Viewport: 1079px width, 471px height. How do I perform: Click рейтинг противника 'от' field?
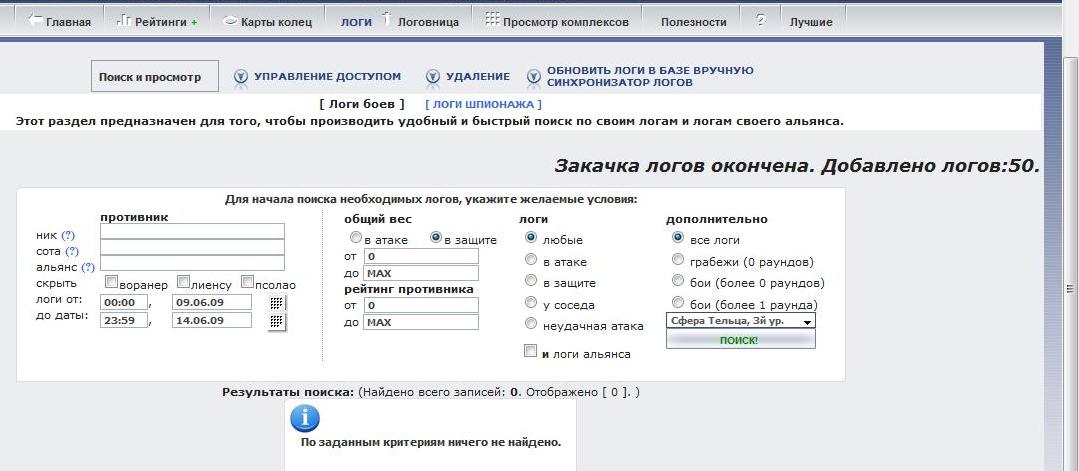coord(420,305)
